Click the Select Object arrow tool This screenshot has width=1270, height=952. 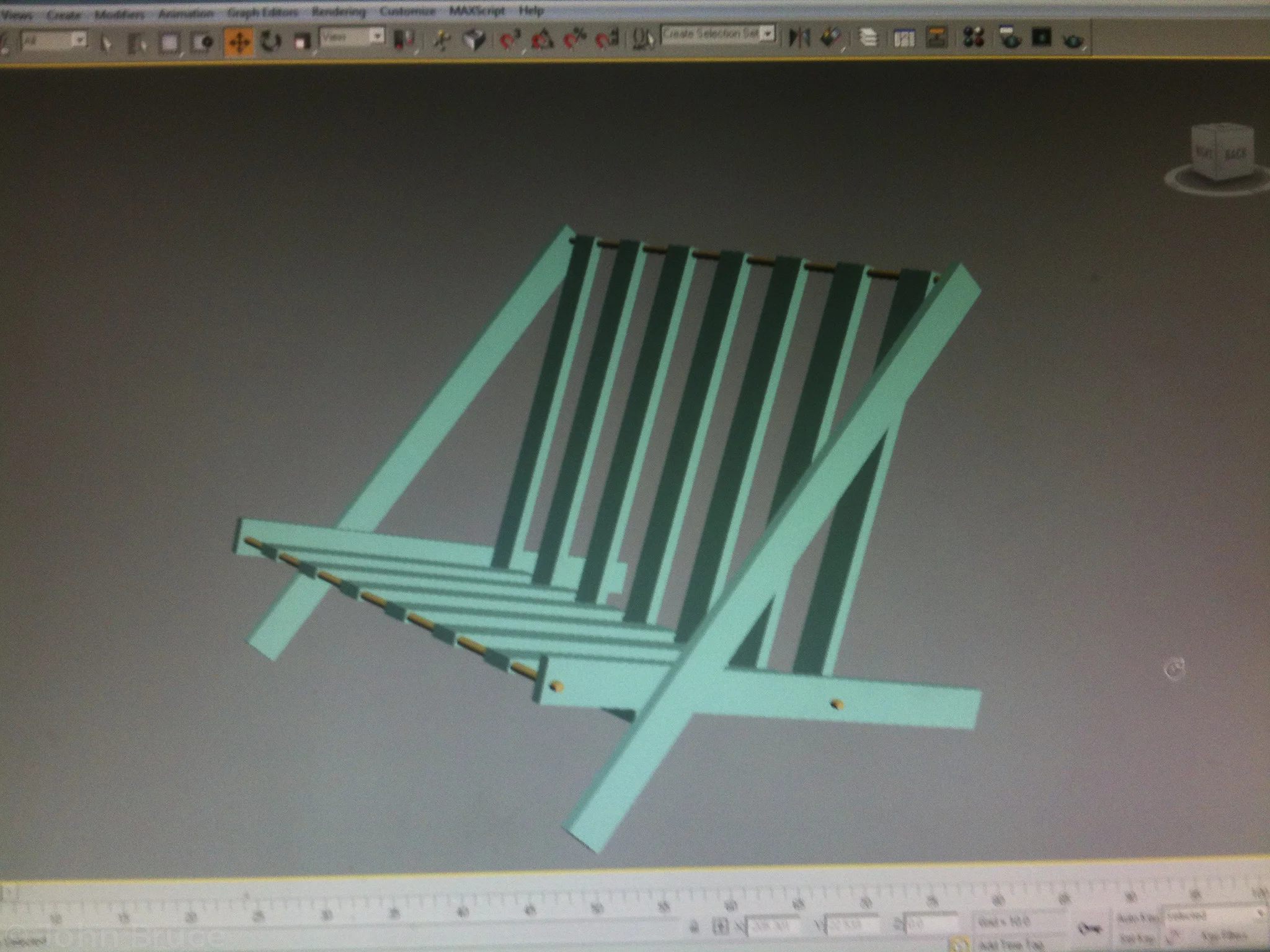click(x=107, y=43)
